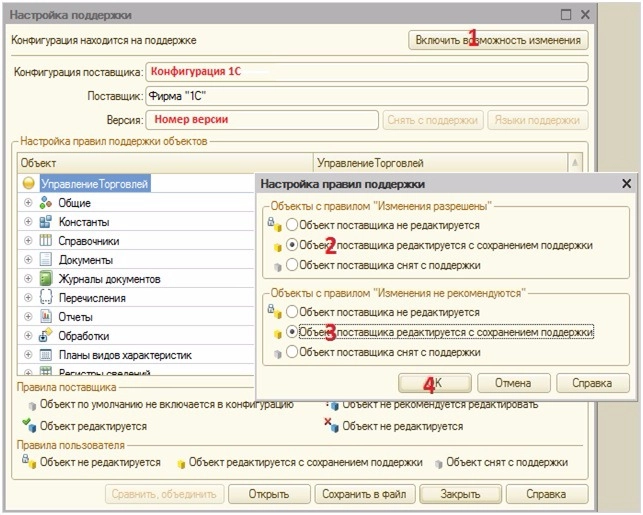Select first 'Объект поставщика не редактируется' radio option

292,225
